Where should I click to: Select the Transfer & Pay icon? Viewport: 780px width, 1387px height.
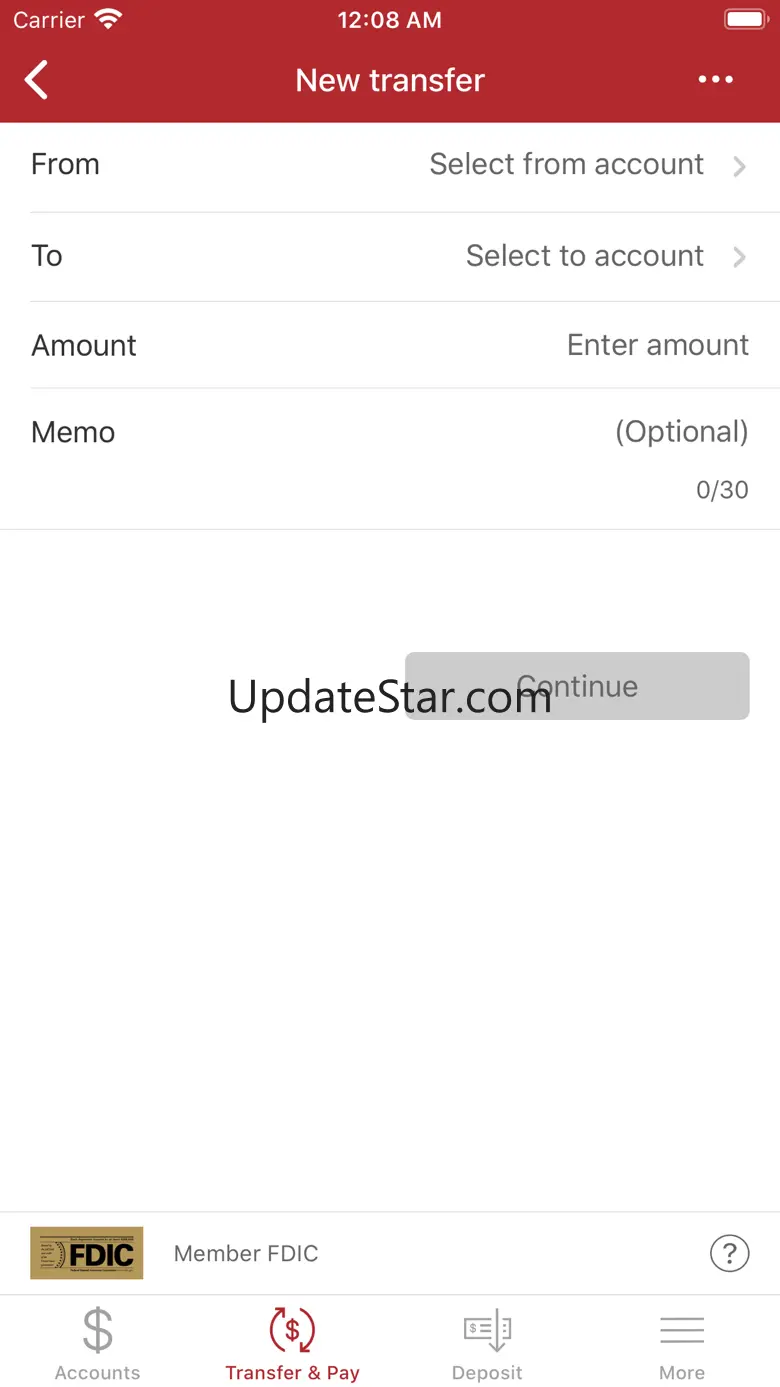pyautogui.click(x=292, y=1330)
